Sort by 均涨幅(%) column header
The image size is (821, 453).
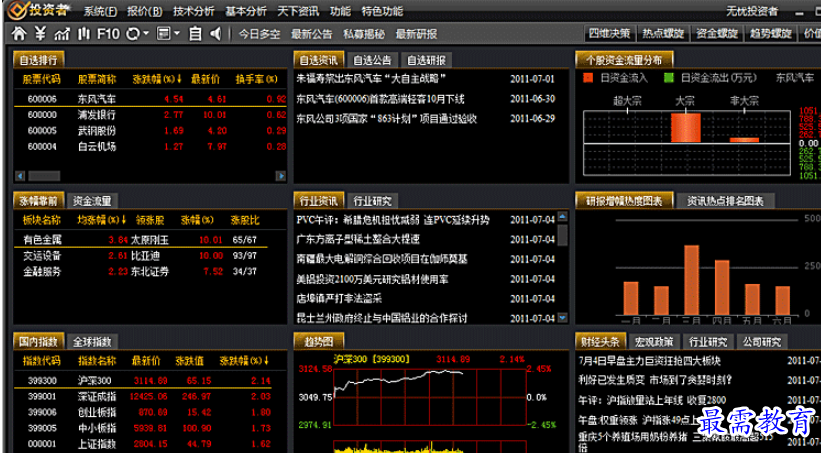point(102,220)
